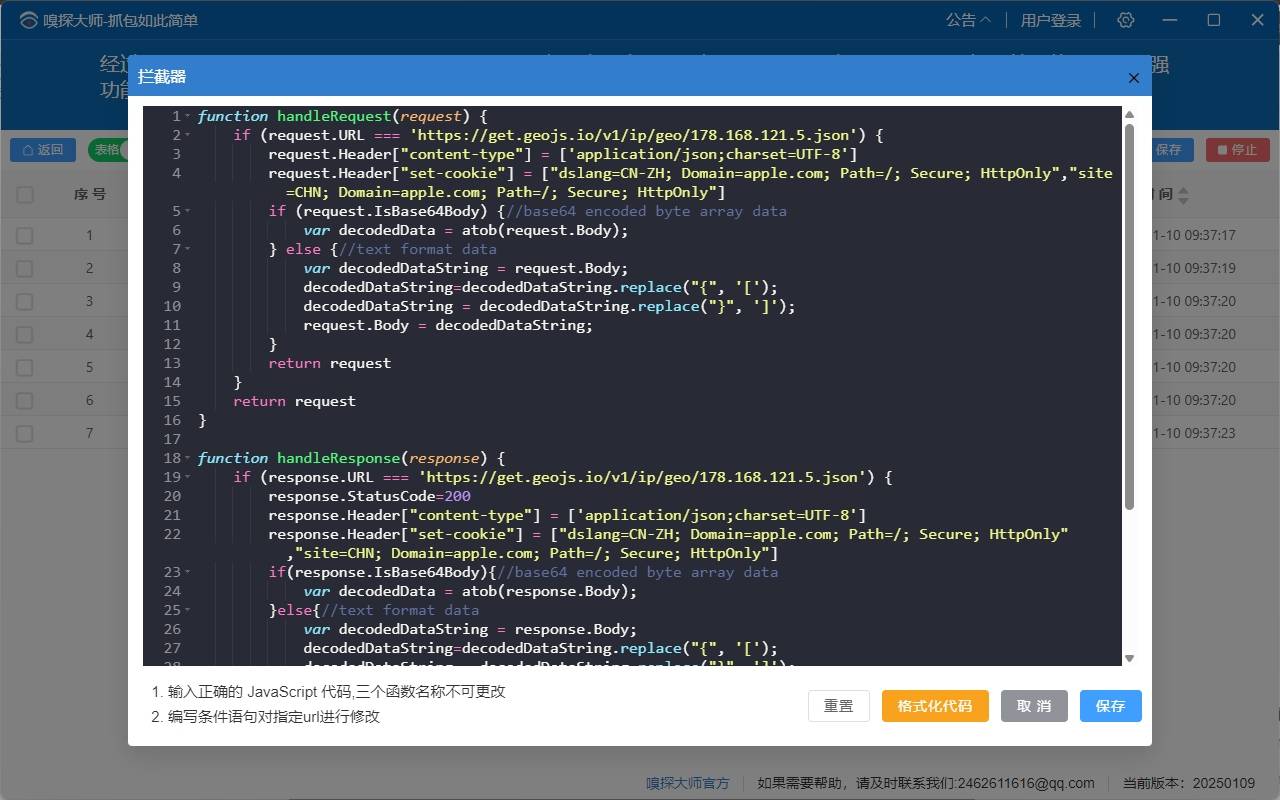Sort the table by the 时间 column arrows
Screen dimensions: 1280x800
1184,195
